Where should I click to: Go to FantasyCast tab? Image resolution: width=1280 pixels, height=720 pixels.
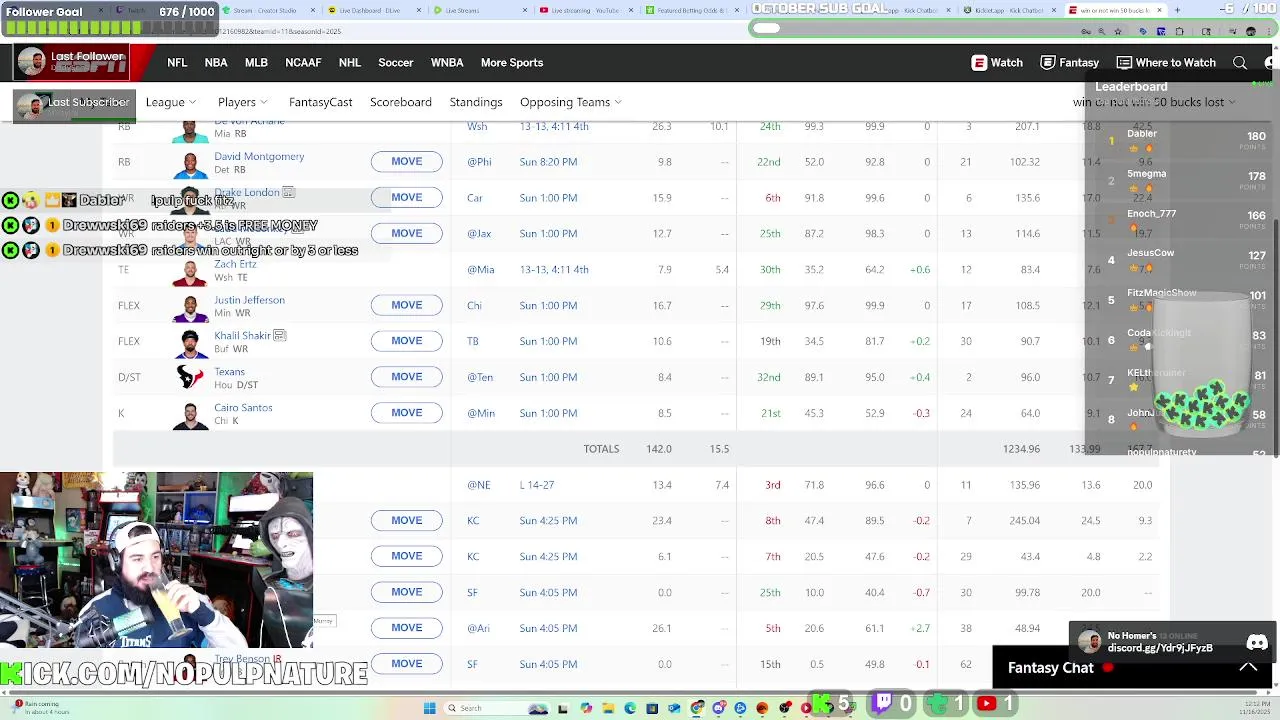click(x=321, y=102)
